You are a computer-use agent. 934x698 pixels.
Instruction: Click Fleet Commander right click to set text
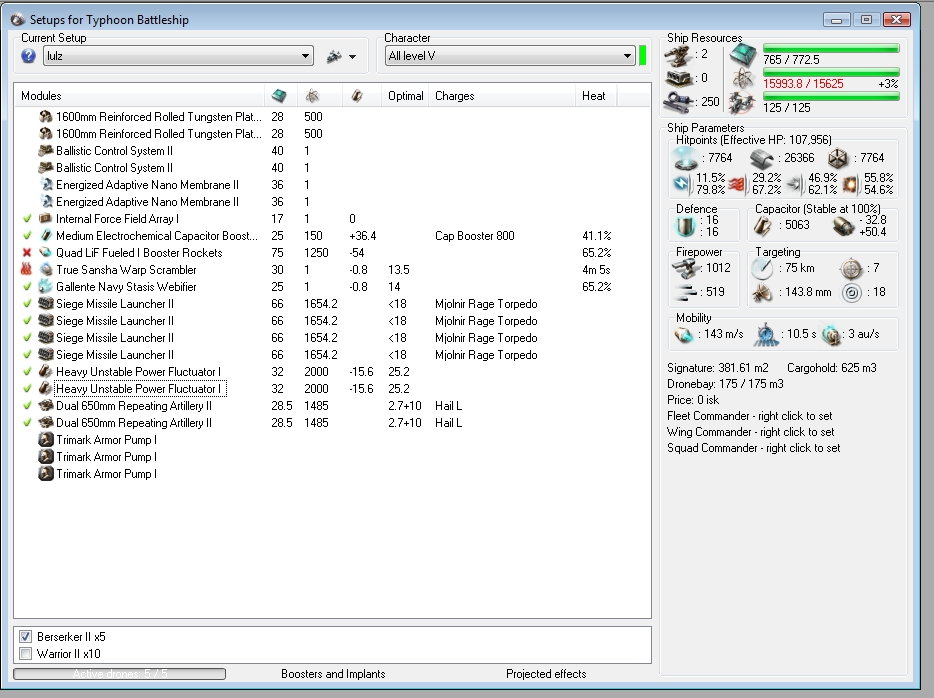click(x=750, y=416)
